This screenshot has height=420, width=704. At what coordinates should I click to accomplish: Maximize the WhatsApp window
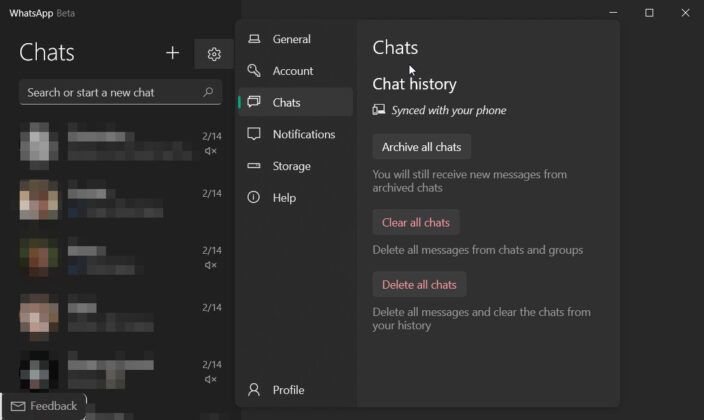point(649,13)
